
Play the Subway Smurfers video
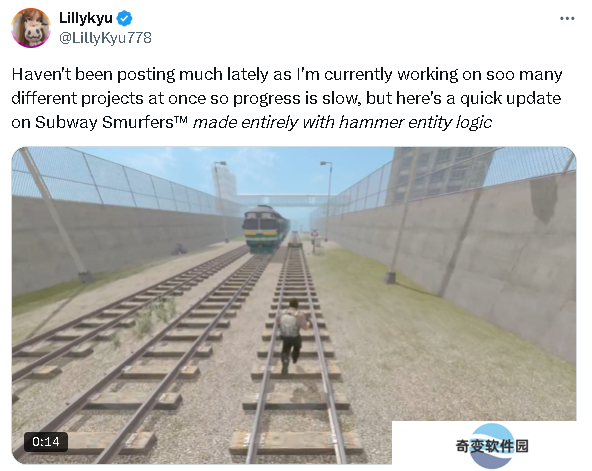pos(294,305)
